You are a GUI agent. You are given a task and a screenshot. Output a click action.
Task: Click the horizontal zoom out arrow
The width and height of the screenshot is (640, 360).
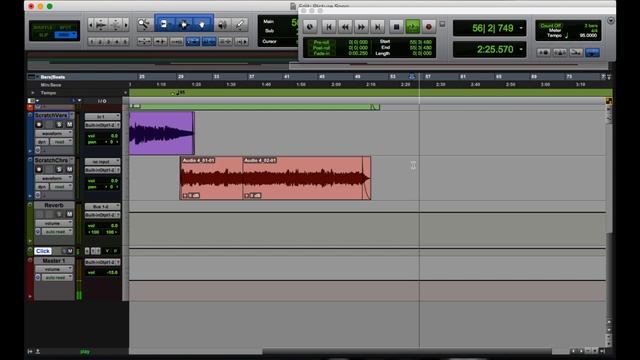click(x=91, y=25)
